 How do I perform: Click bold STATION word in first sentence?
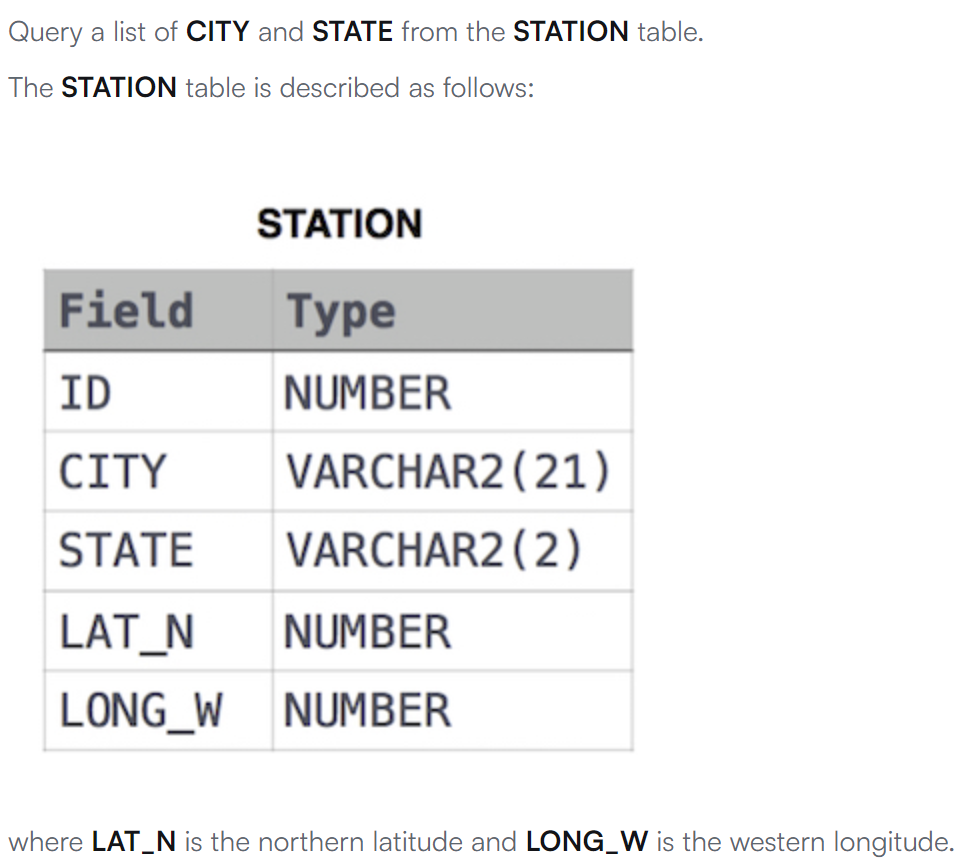[x=571, y=32]
